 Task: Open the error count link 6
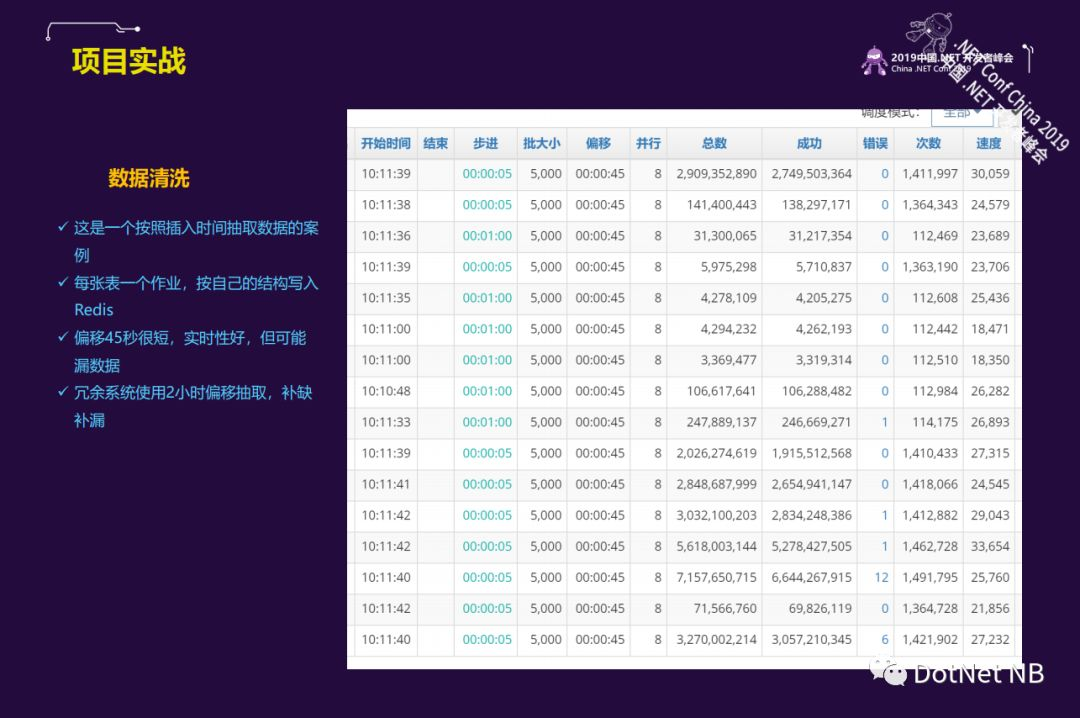point(885,639)
